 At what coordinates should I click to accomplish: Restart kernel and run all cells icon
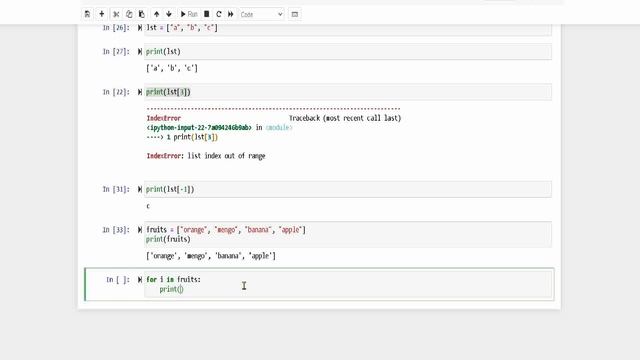point(231,14)
